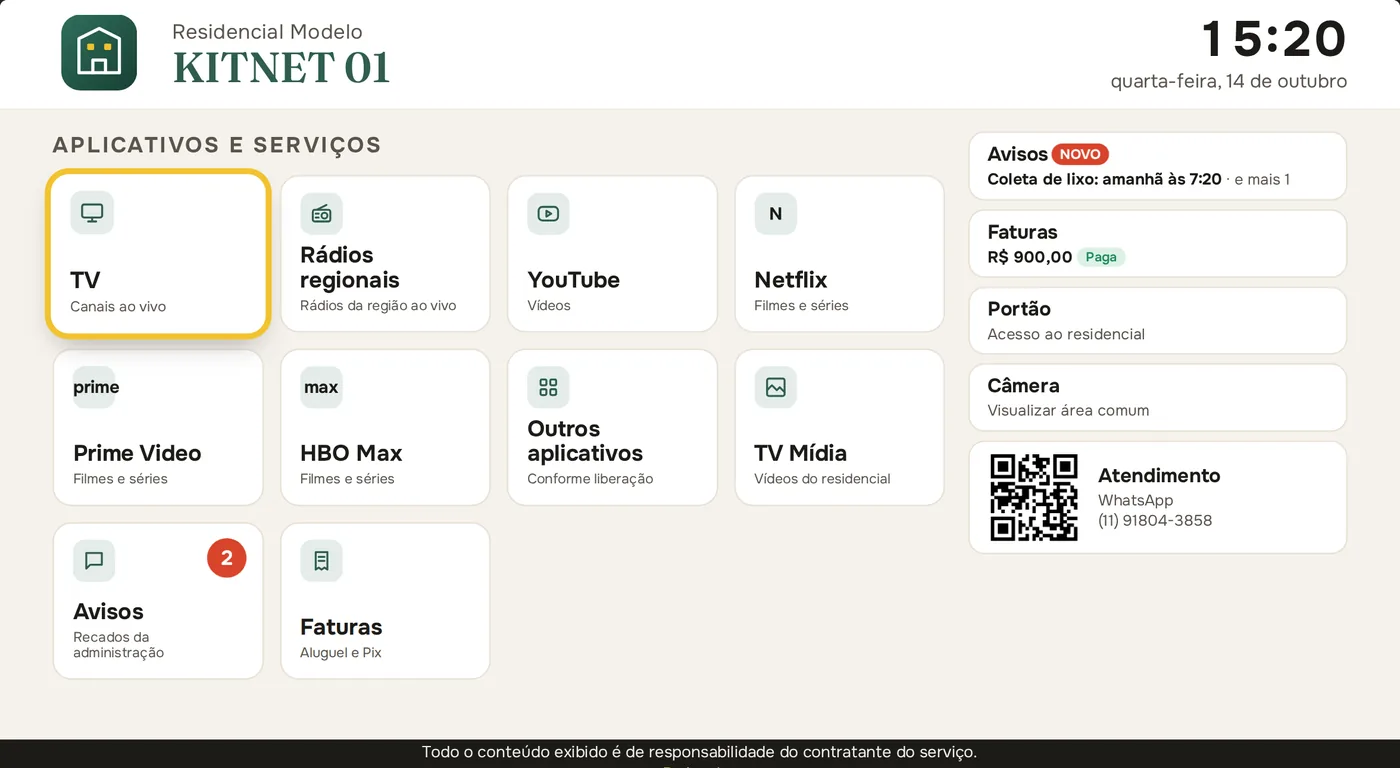Viewport: 1400px width, 768px height.
Task: Click the red 2 notification badge
Action: [x=227, y=558]
